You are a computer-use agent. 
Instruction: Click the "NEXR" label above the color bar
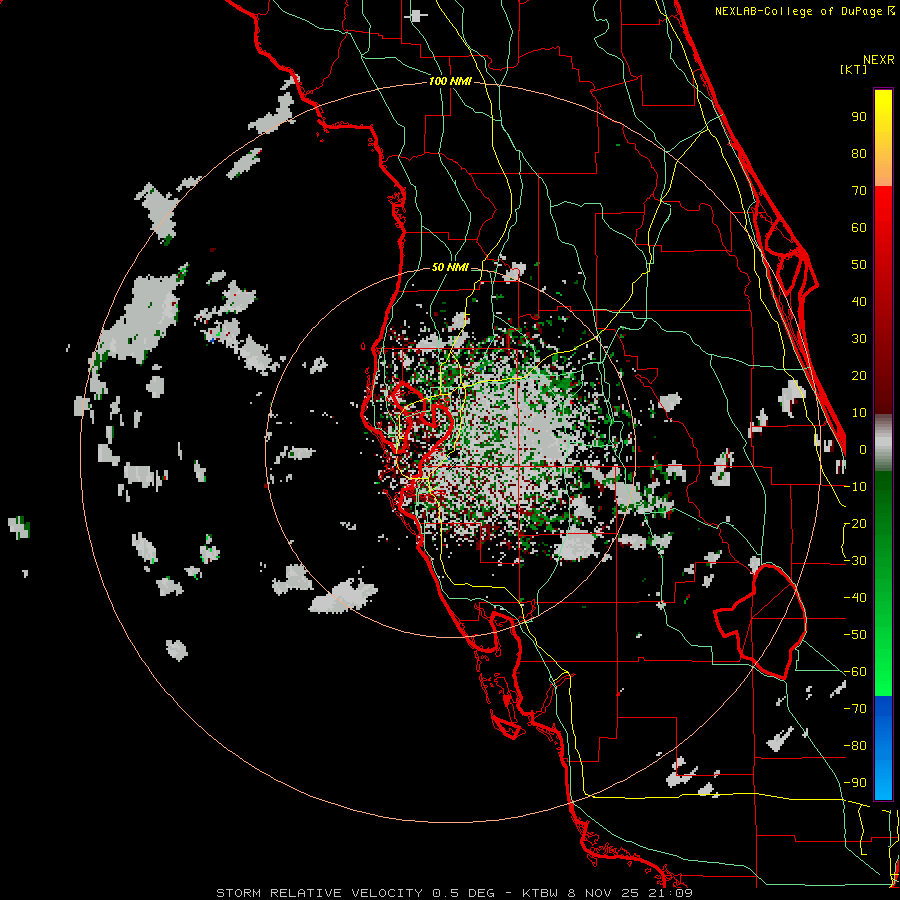[878, 60]
